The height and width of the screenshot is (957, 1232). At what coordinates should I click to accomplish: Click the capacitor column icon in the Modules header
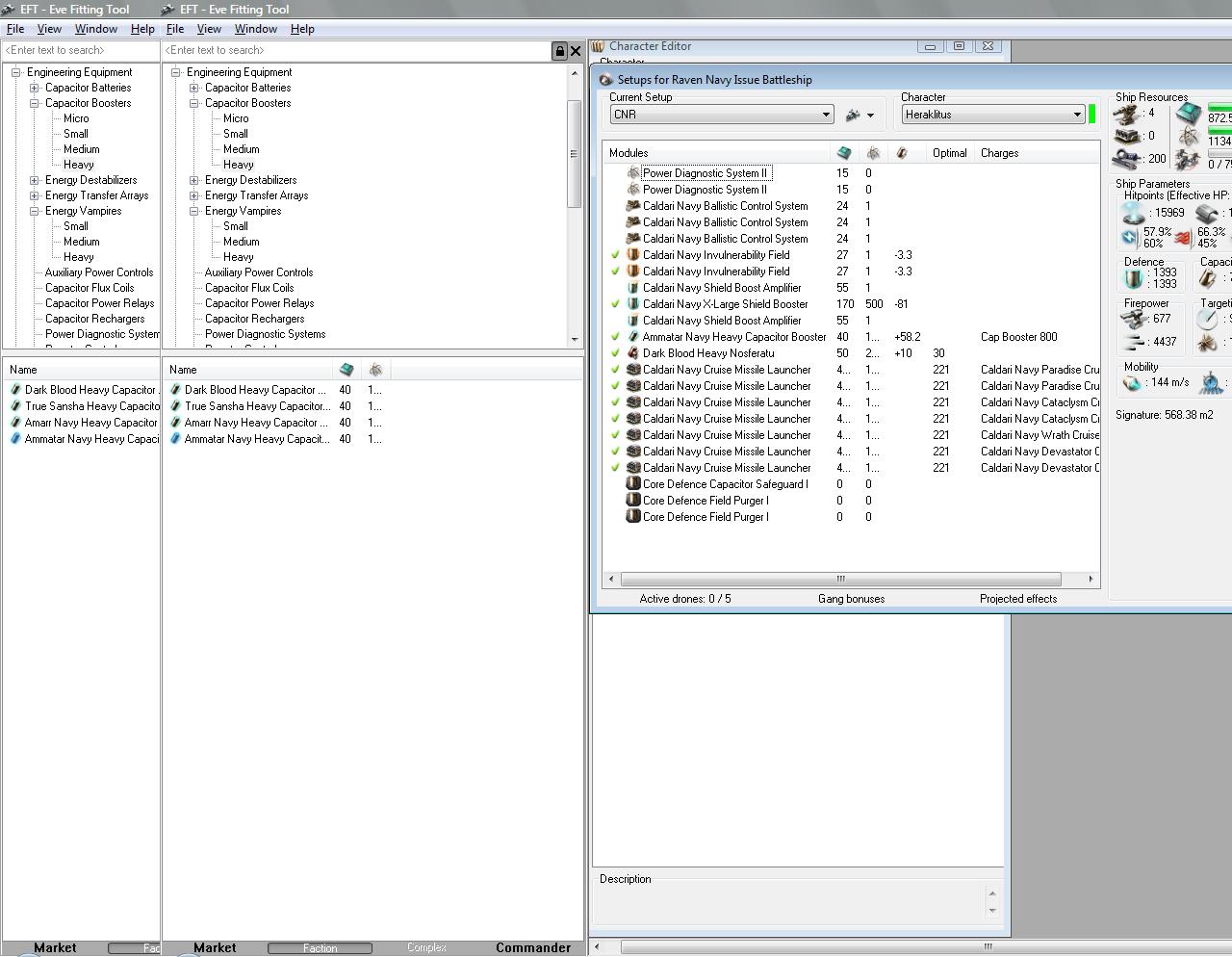[902, 153]
